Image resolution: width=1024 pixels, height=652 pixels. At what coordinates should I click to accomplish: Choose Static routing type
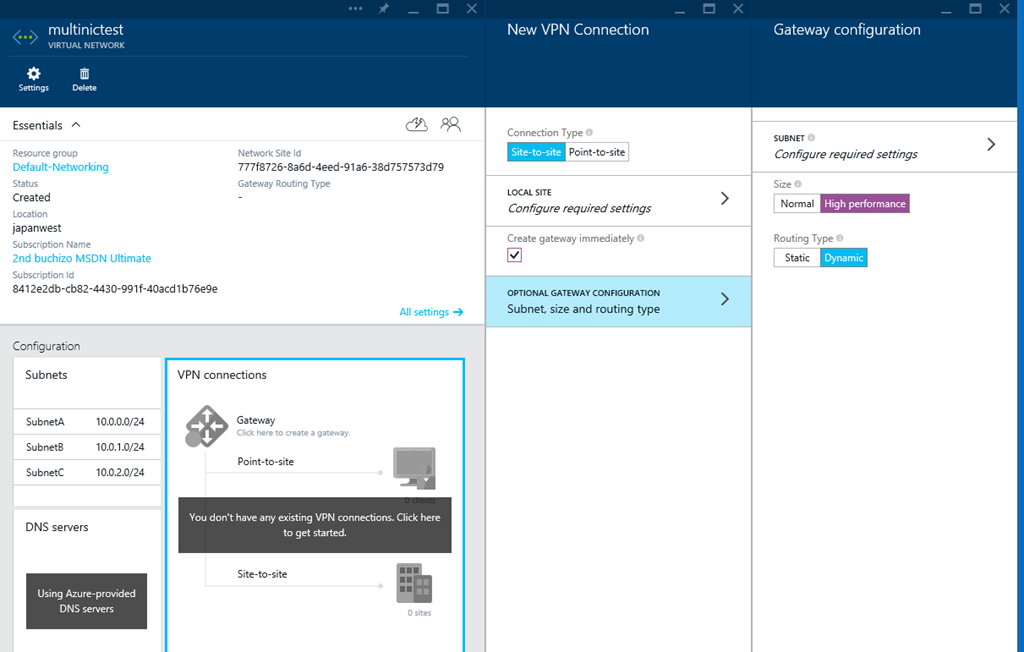pyautogui.click(x=797, y=258)
